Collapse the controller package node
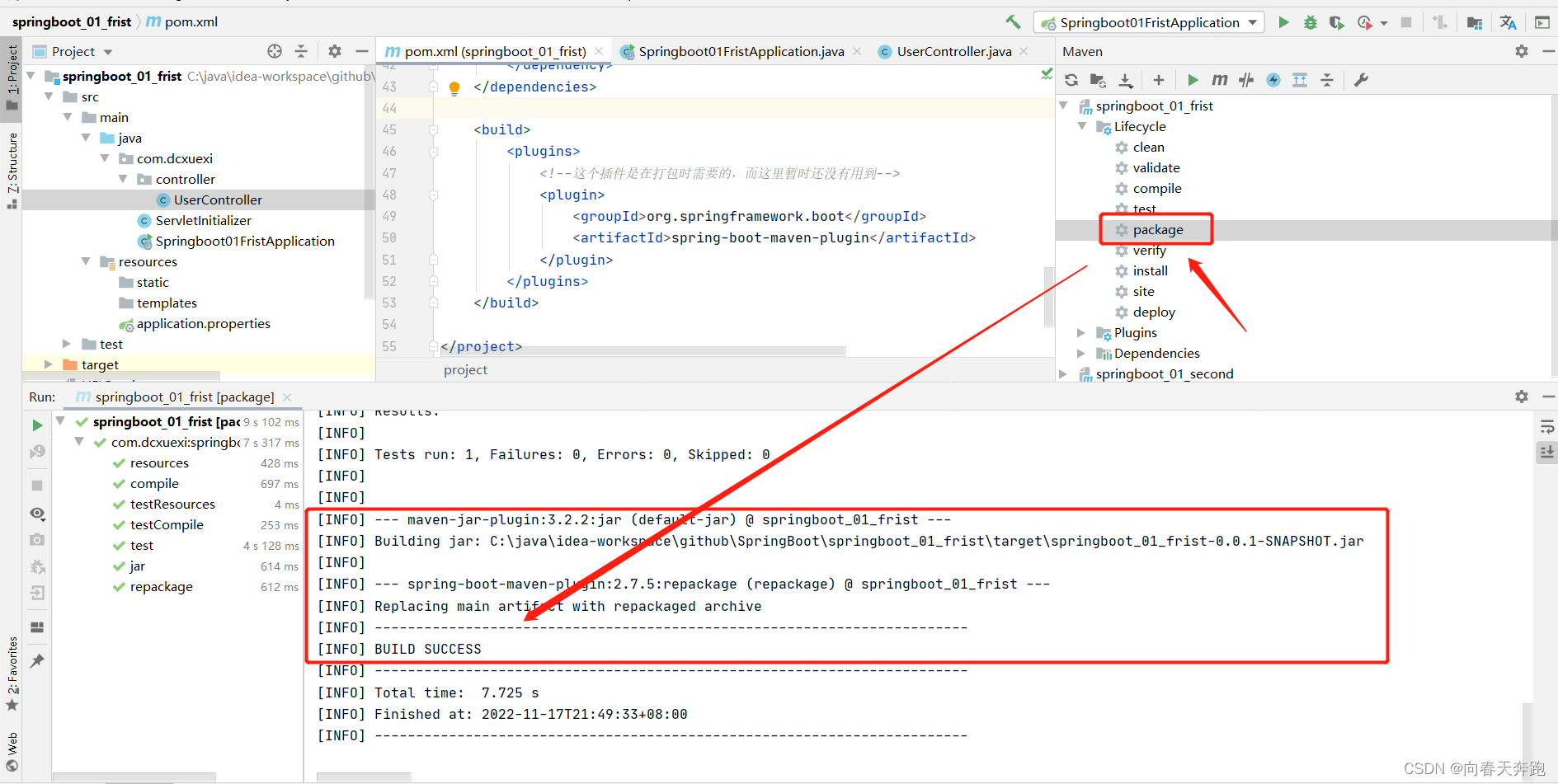This screenshot has width=1558, height=784. pyautogui.click(x=123, y=179)
